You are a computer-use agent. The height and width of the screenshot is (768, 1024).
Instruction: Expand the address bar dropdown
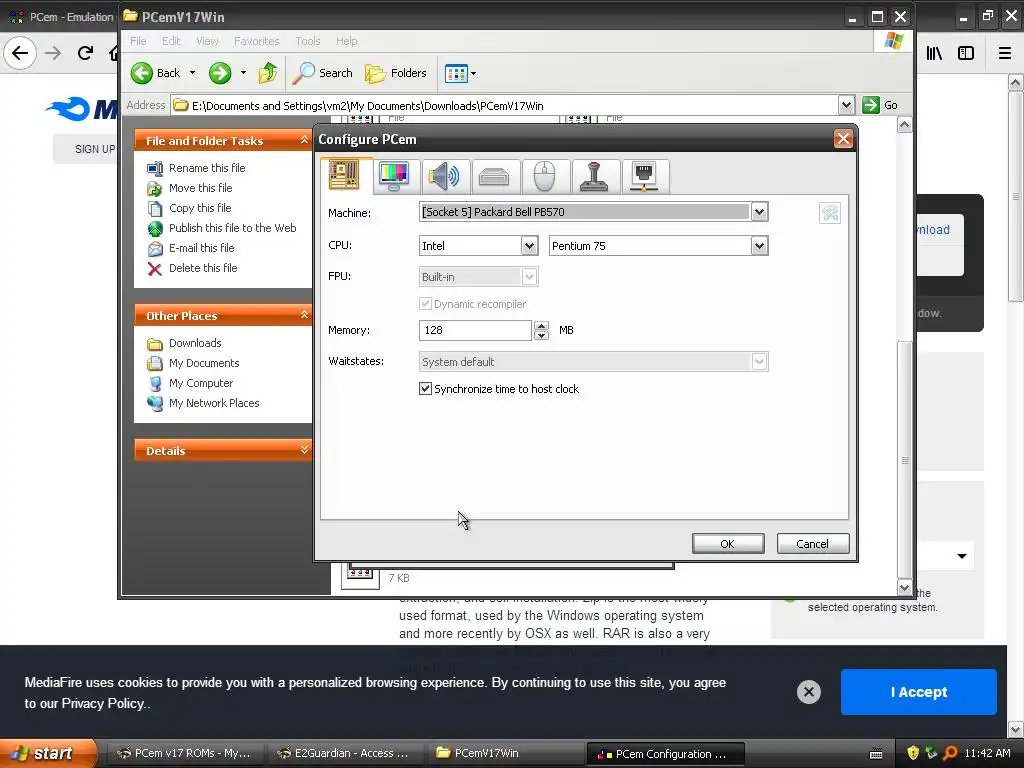click(846, 105)
